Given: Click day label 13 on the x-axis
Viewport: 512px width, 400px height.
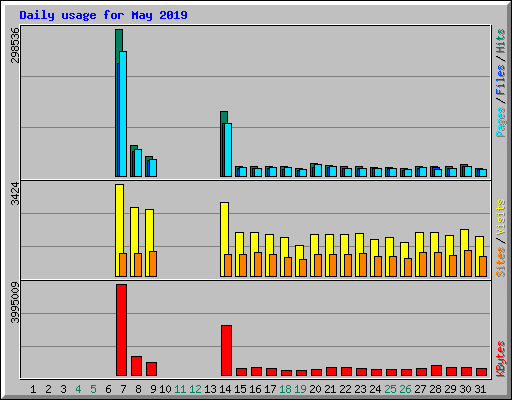Looking at the screenshot, I should tap(210, 389).
